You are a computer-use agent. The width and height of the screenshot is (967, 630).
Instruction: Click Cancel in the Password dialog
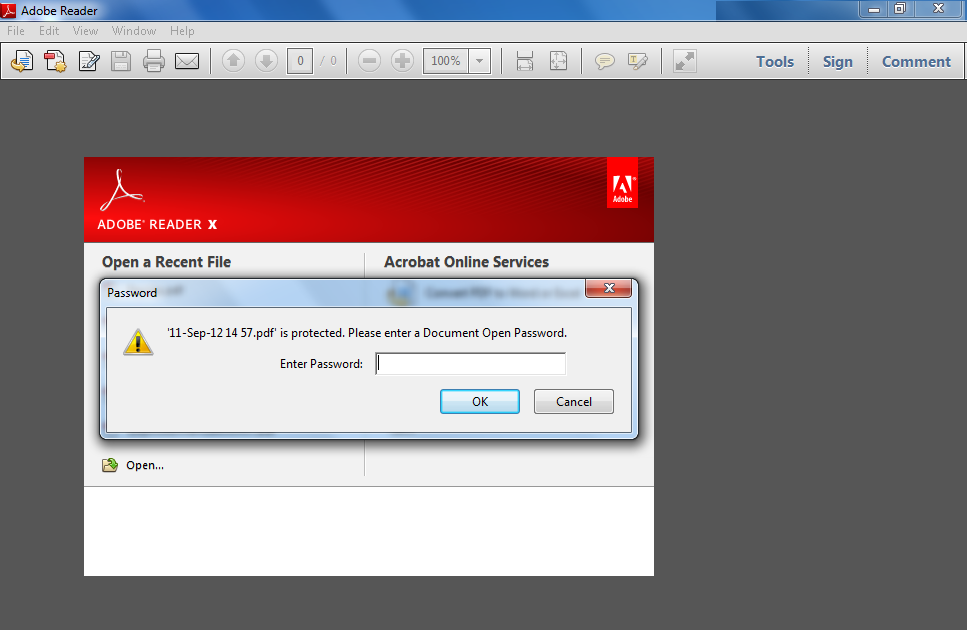point(574,401)
